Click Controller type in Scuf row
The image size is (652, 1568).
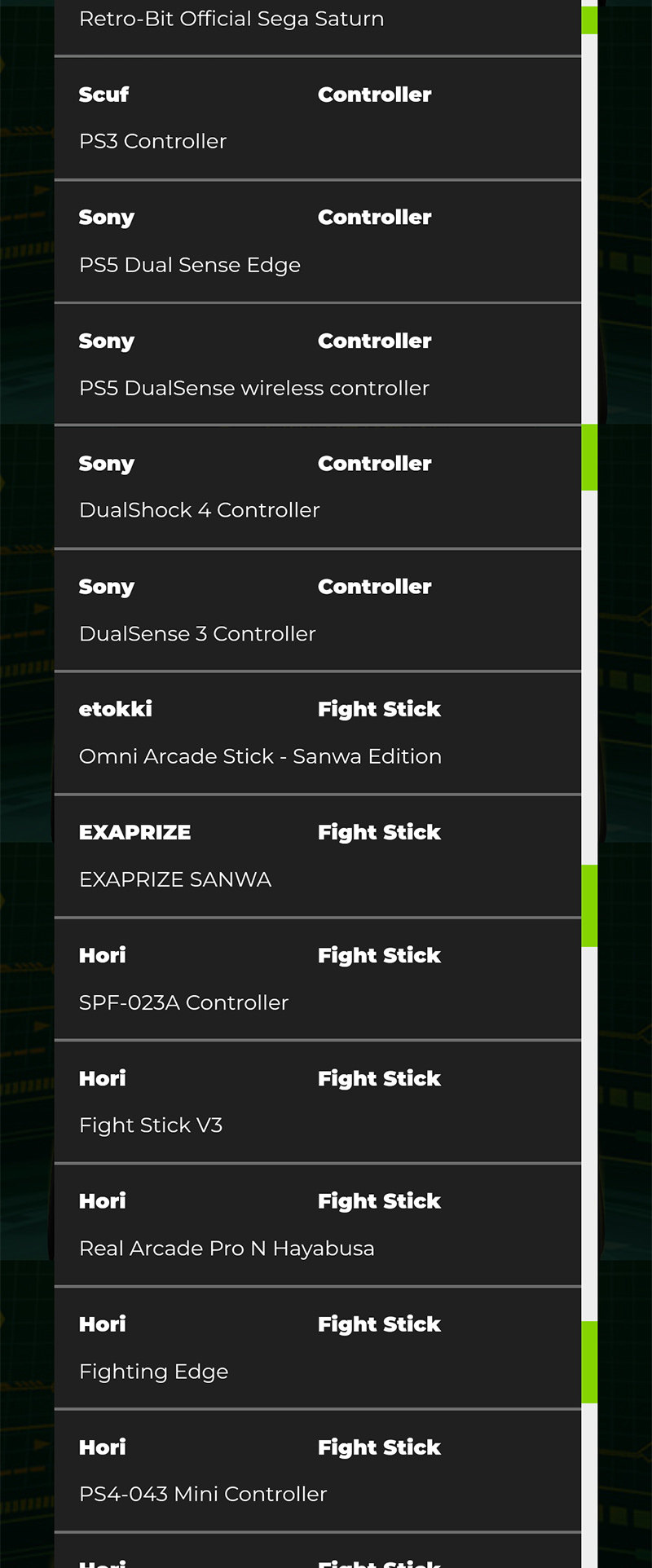coord(374,95)
